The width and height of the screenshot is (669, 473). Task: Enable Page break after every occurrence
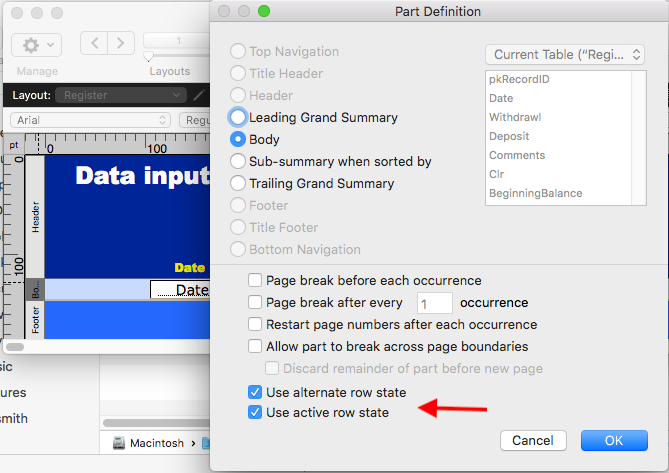[x=255, y=302]
